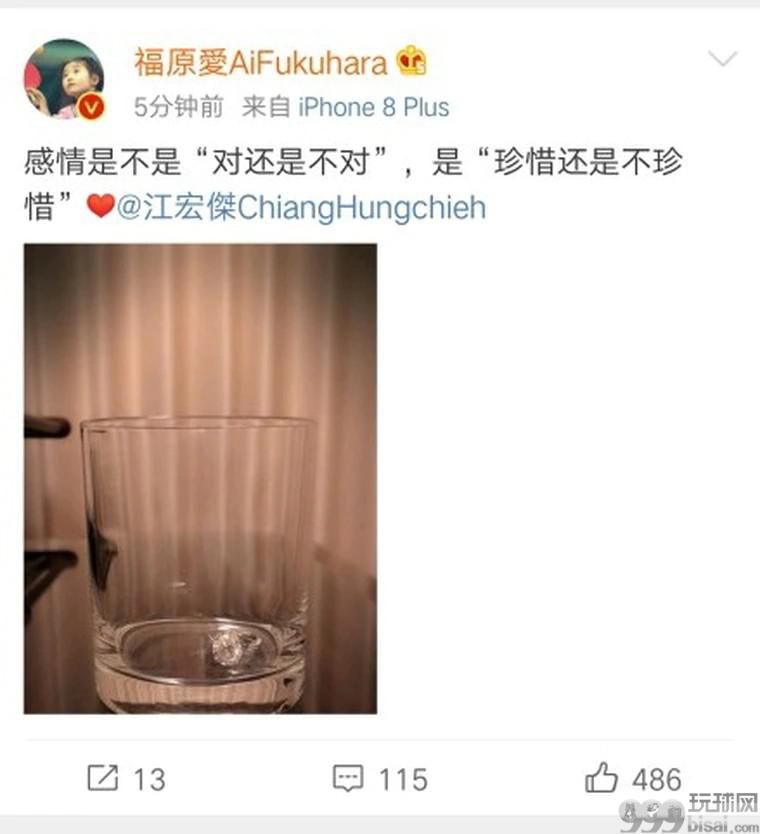Screen dimensions: 760x834
Task: Tap the iPhone 8 Plus source link
Action: (373, 107)
